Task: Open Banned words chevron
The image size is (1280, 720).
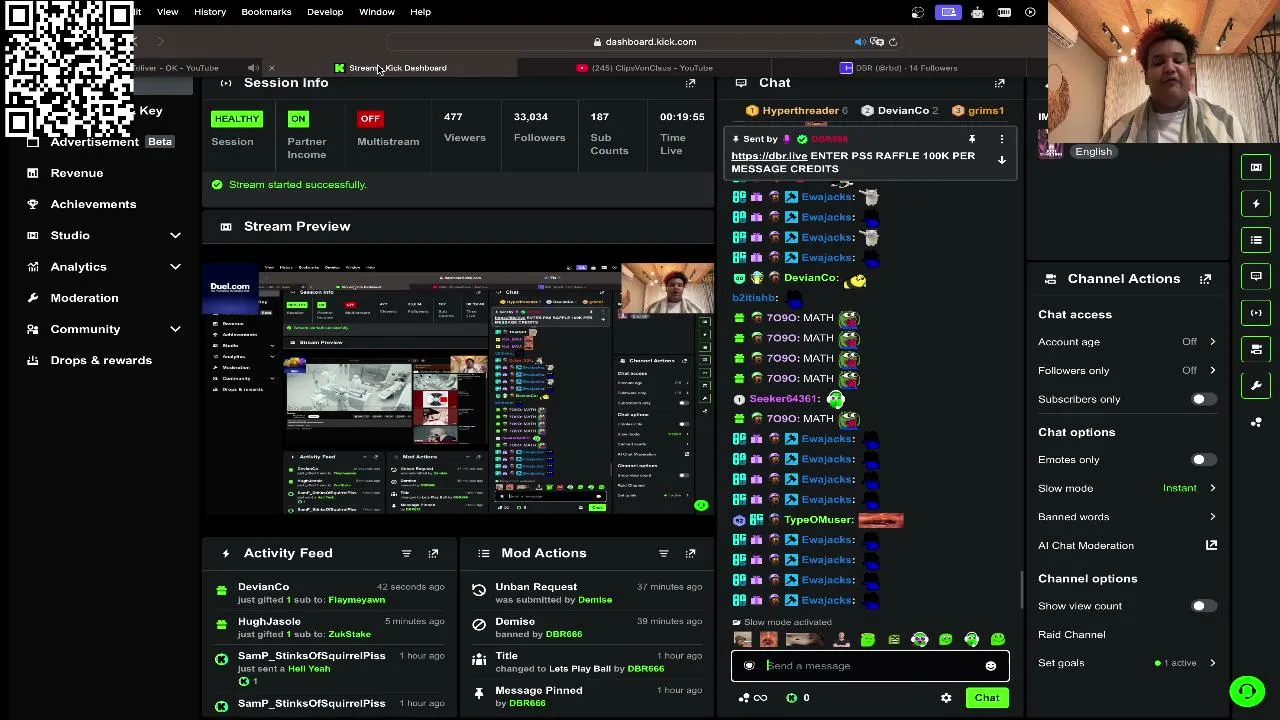Action: pos(1212,517)
